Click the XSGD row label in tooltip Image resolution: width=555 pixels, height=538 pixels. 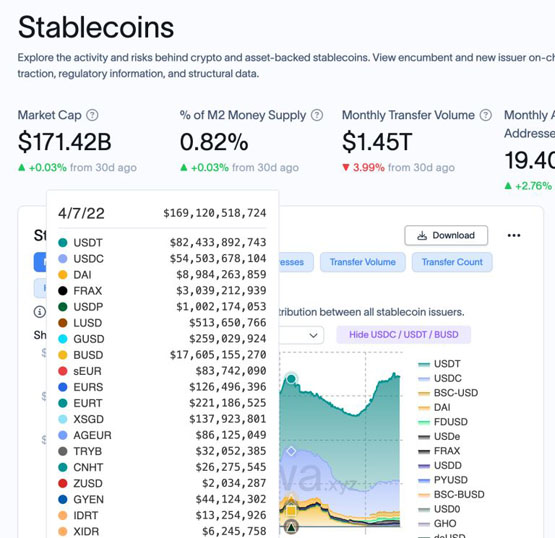point(88,419)
